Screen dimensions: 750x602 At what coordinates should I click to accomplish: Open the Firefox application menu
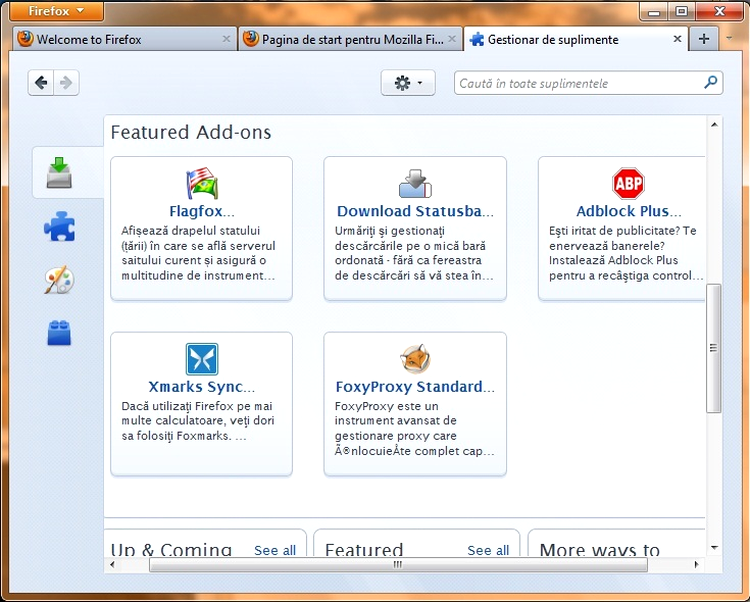(x=56, y=11)
